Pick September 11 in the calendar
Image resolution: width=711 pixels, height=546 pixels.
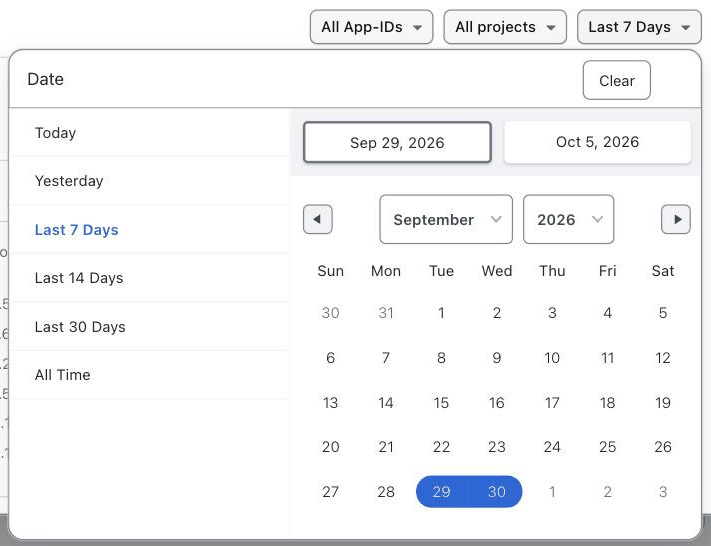(x=608, y=358)
